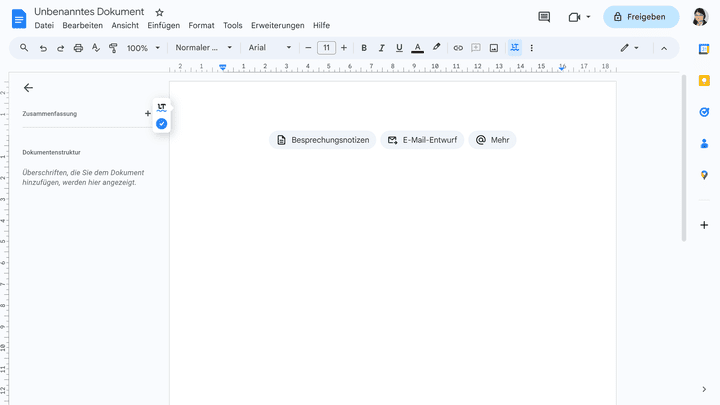Open the Einfügen menu
Viewport: 720px width, 405px height.
point(163,25)
